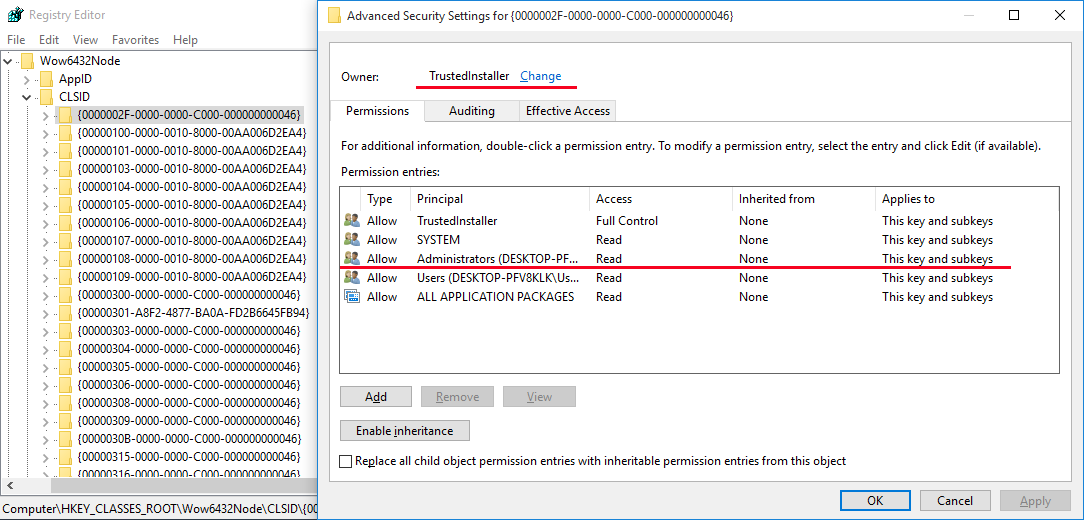This screenshot has width=1084, height=520.
Task: Expand the {00000101-0000-0010-8000-00AA006D2EA4} key
Action: (46, 151)
